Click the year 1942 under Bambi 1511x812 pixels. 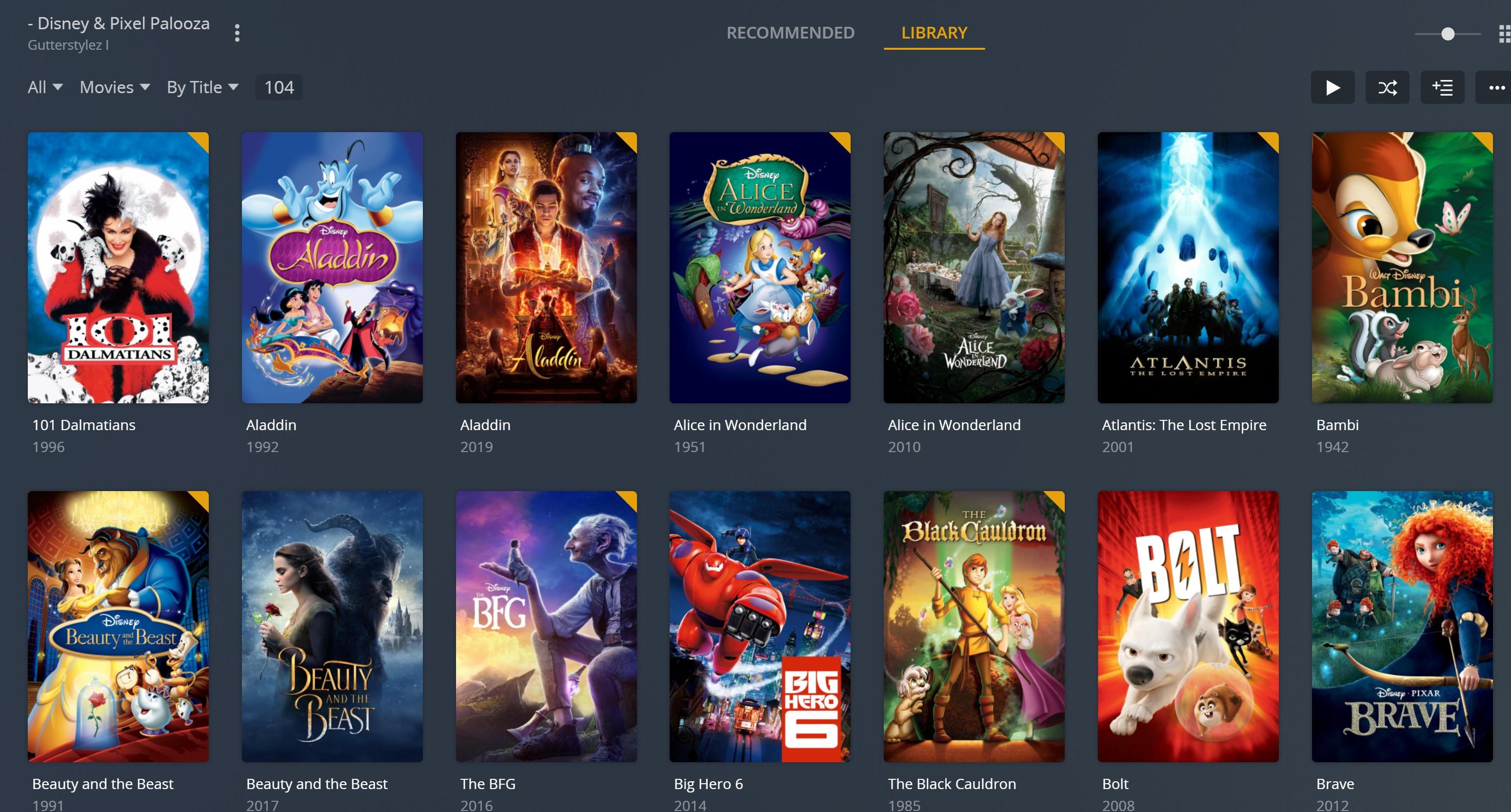(x=1332, y=447)
